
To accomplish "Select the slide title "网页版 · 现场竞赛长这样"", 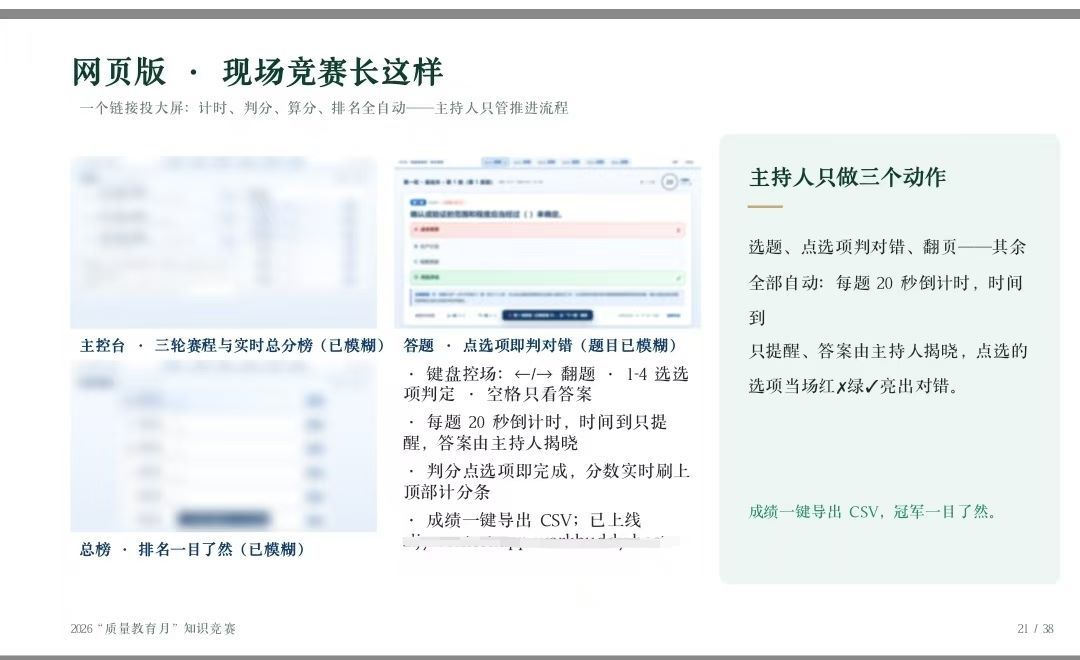I will pos(258,72).
